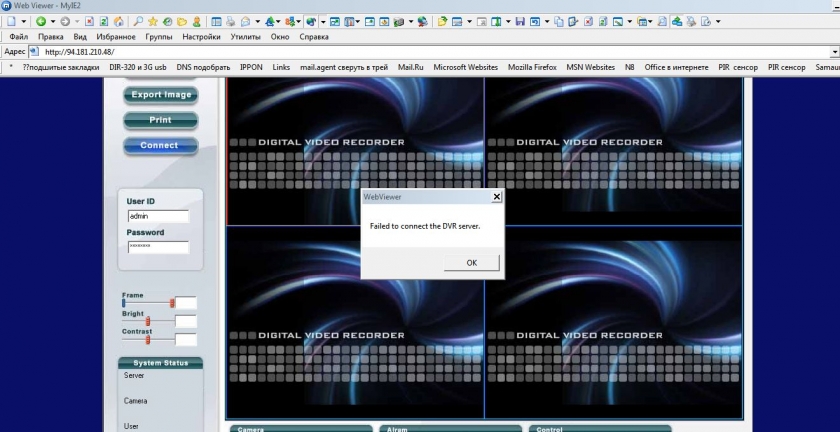The image size is (840, 432).
Task: Go back with the green arrow icon
Action: (x=41, y=21)
